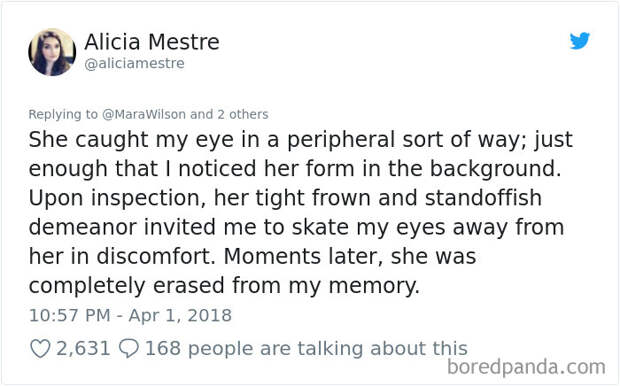Image resolution: width=620 pixels, height=386 pixels.
Task: Click the word "demeanor" in the tweet
Action: pyautogui.click(x=82, y=227)
